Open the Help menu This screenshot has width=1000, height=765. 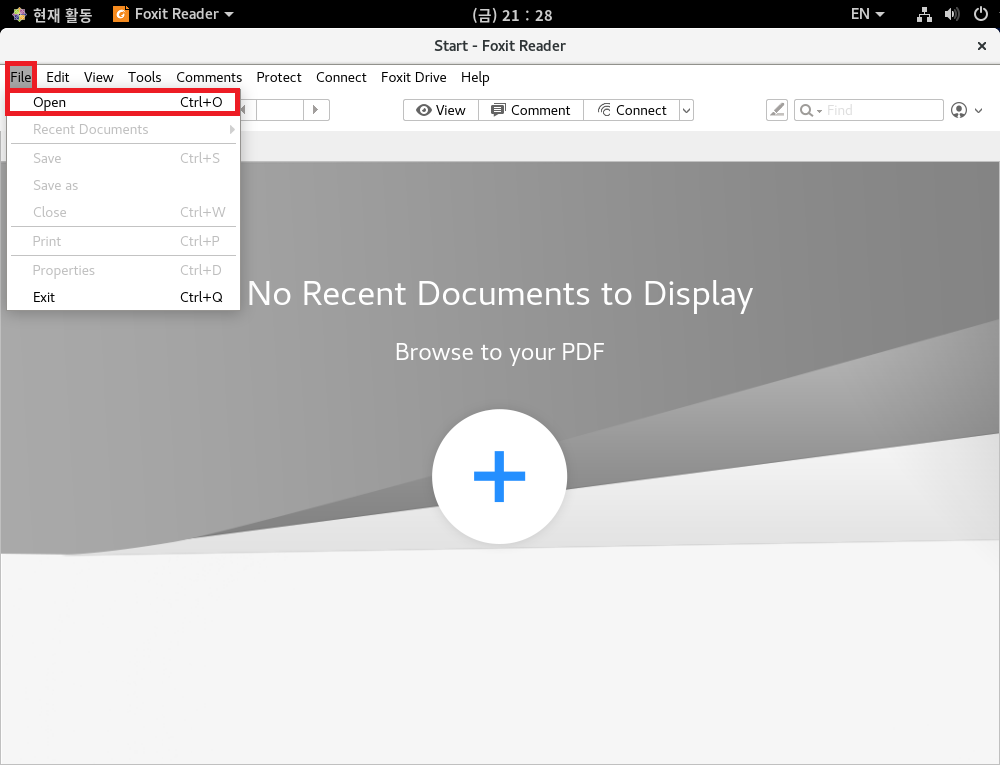(475, 77)
